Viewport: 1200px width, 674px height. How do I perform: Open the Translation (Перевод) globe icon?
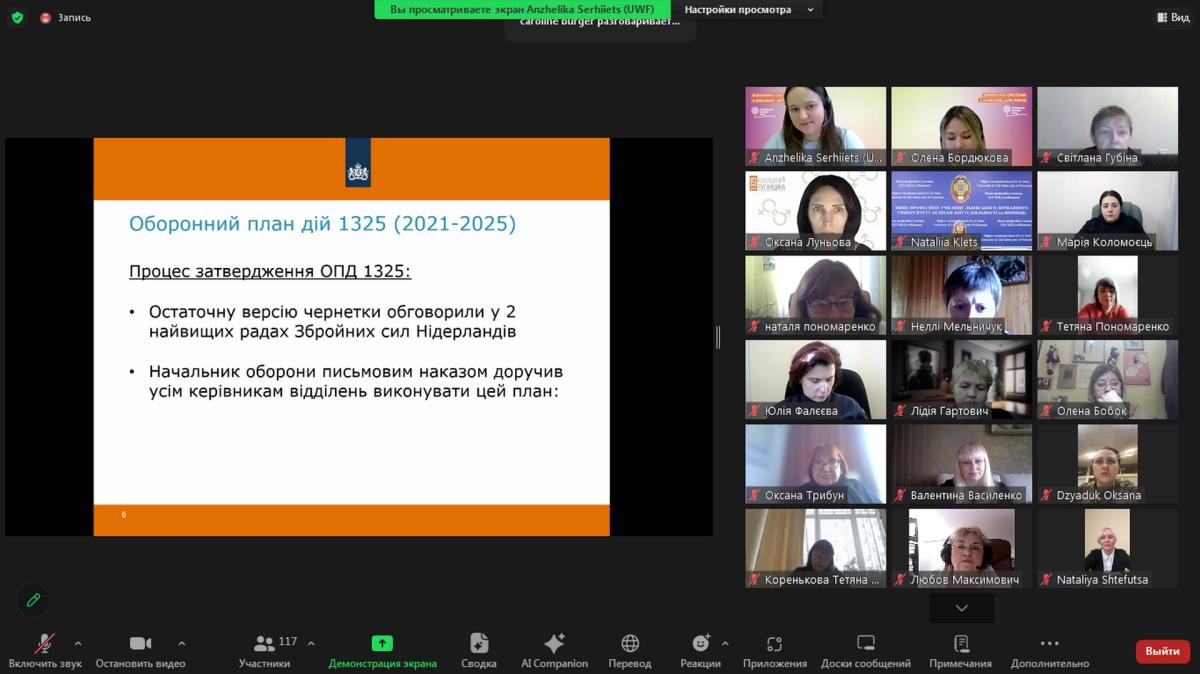(630, 643)
